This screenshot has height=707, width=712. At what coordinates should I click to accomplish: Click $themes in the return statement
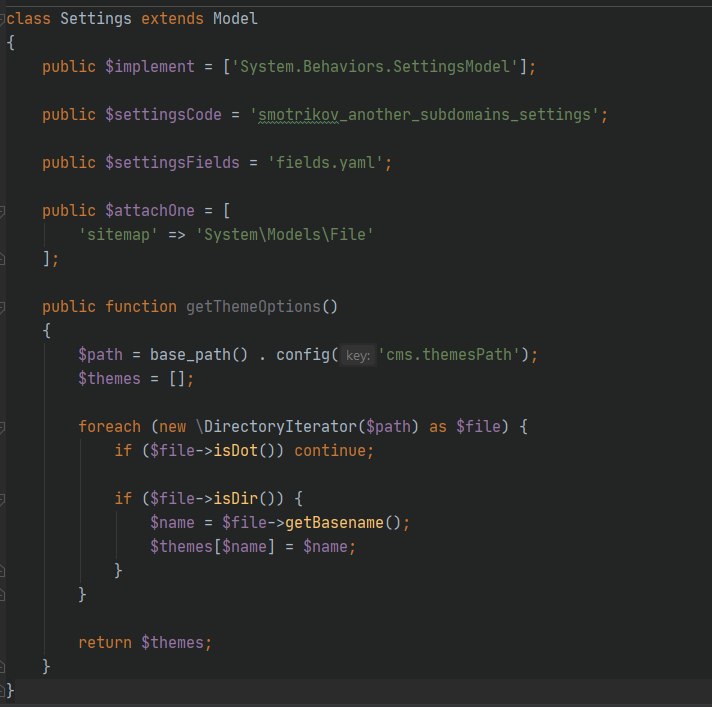[172, 643]
